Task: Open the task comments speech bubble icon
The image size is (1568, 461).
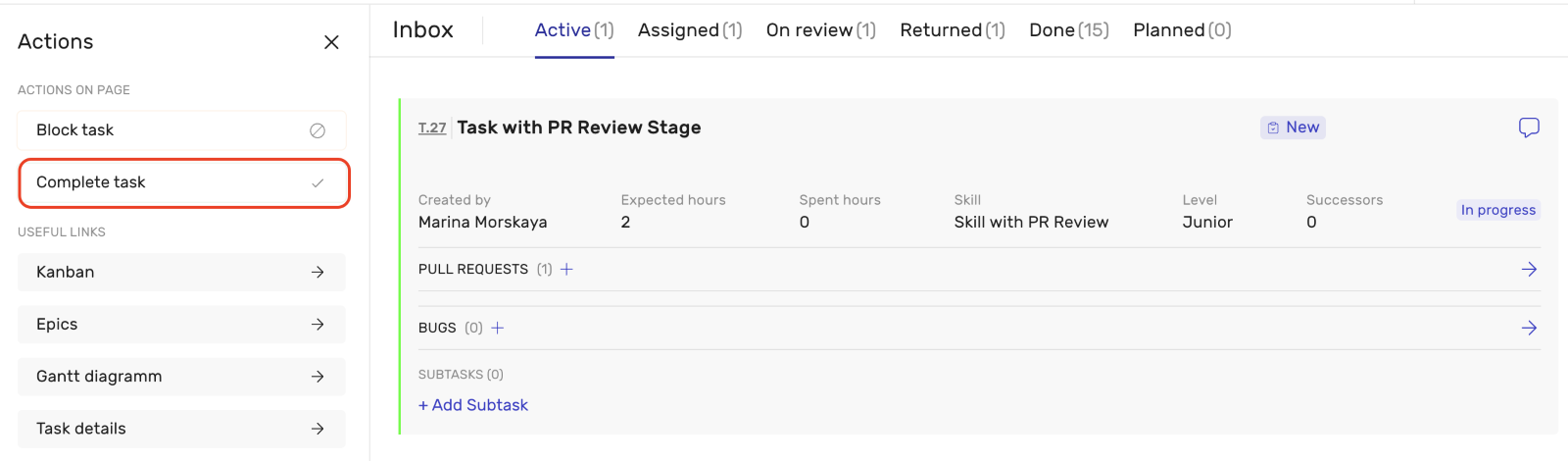Action: coord(1528,128)
